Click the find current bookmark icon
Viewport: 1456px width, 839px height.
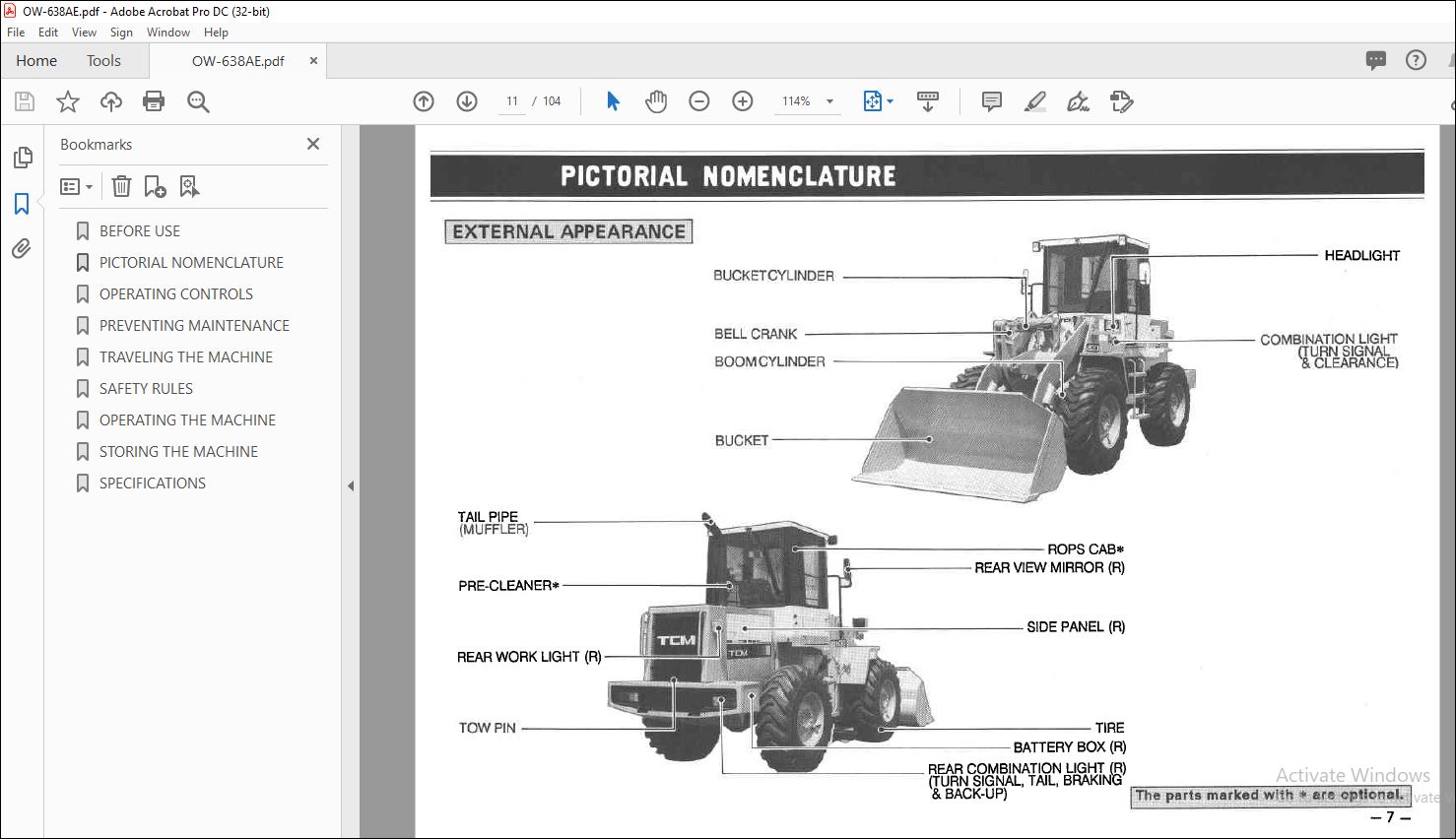click(x=189, y=186)
